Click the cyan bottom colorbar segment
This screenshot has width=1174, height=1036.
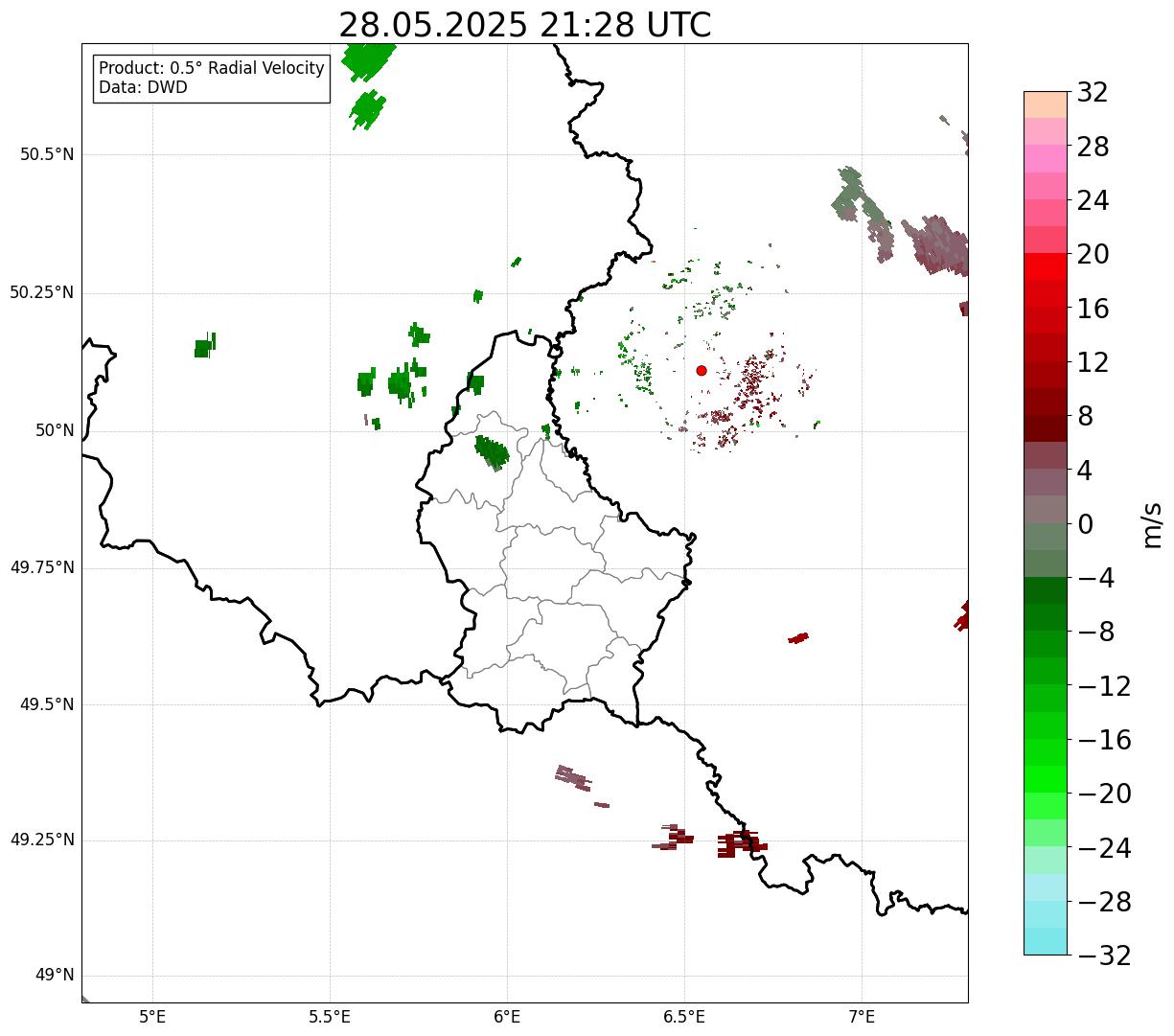click(x=1046, y=941)
